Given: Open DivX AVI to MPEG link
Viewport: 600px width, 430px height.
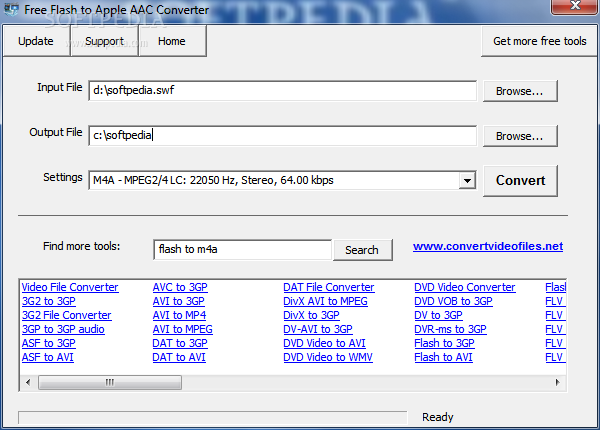Looking at the screenshot, I should (325, 301).
